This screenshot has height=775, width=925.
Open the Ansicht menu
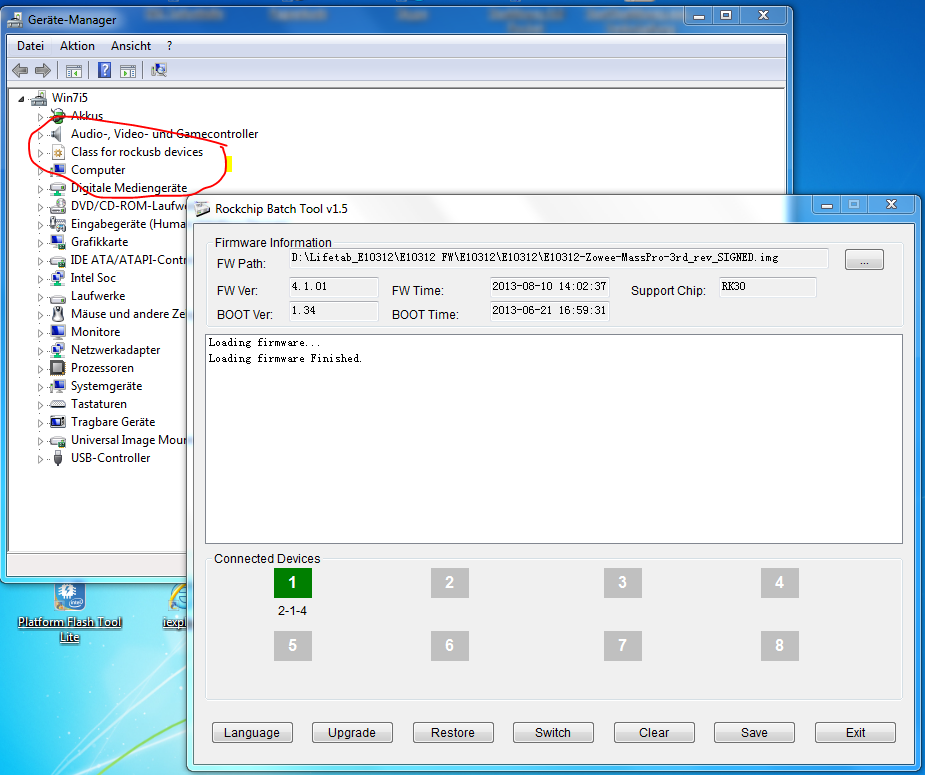[x=131, y=46]
